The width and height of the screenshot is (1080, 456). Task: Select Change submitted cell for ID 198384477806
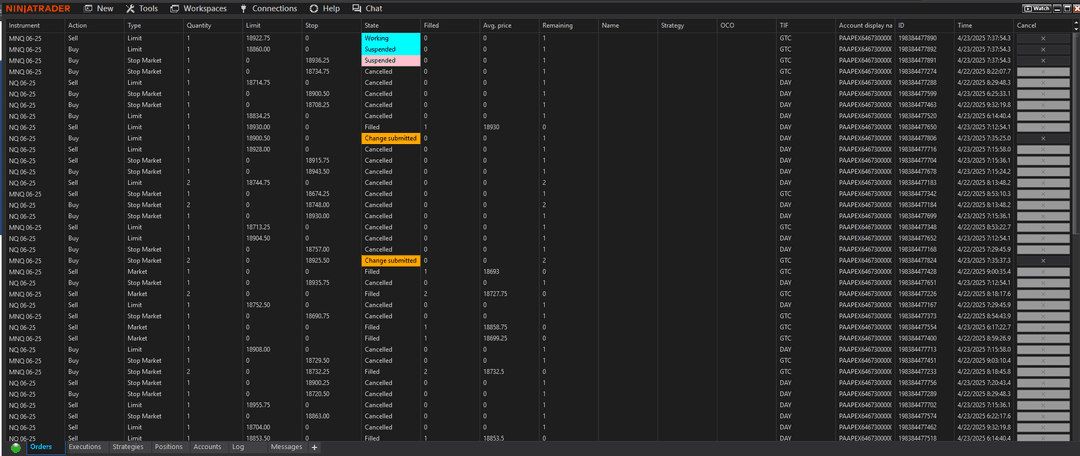391,138
